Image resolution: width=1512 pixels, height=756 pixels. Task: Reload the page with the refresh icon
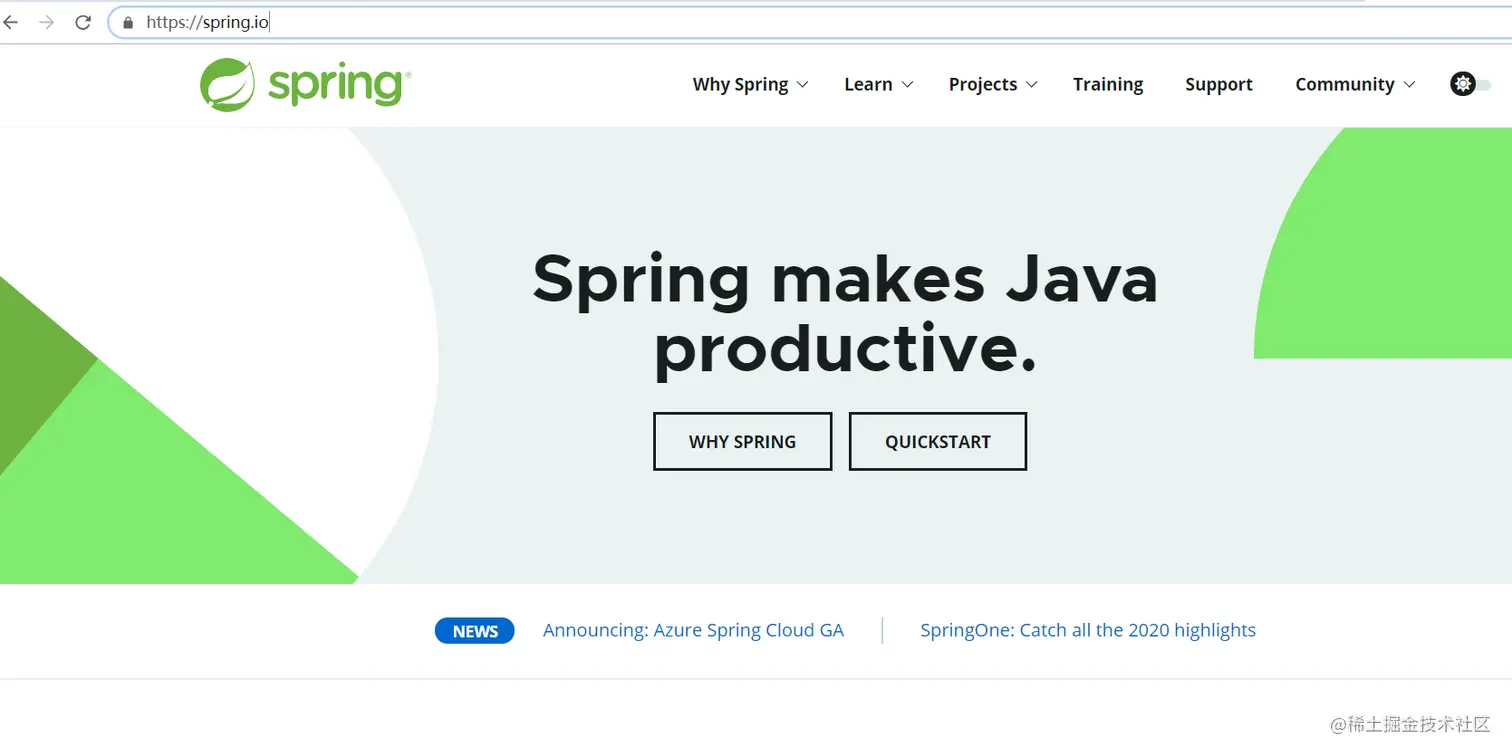pyautogui.click(x=83, y=22)
